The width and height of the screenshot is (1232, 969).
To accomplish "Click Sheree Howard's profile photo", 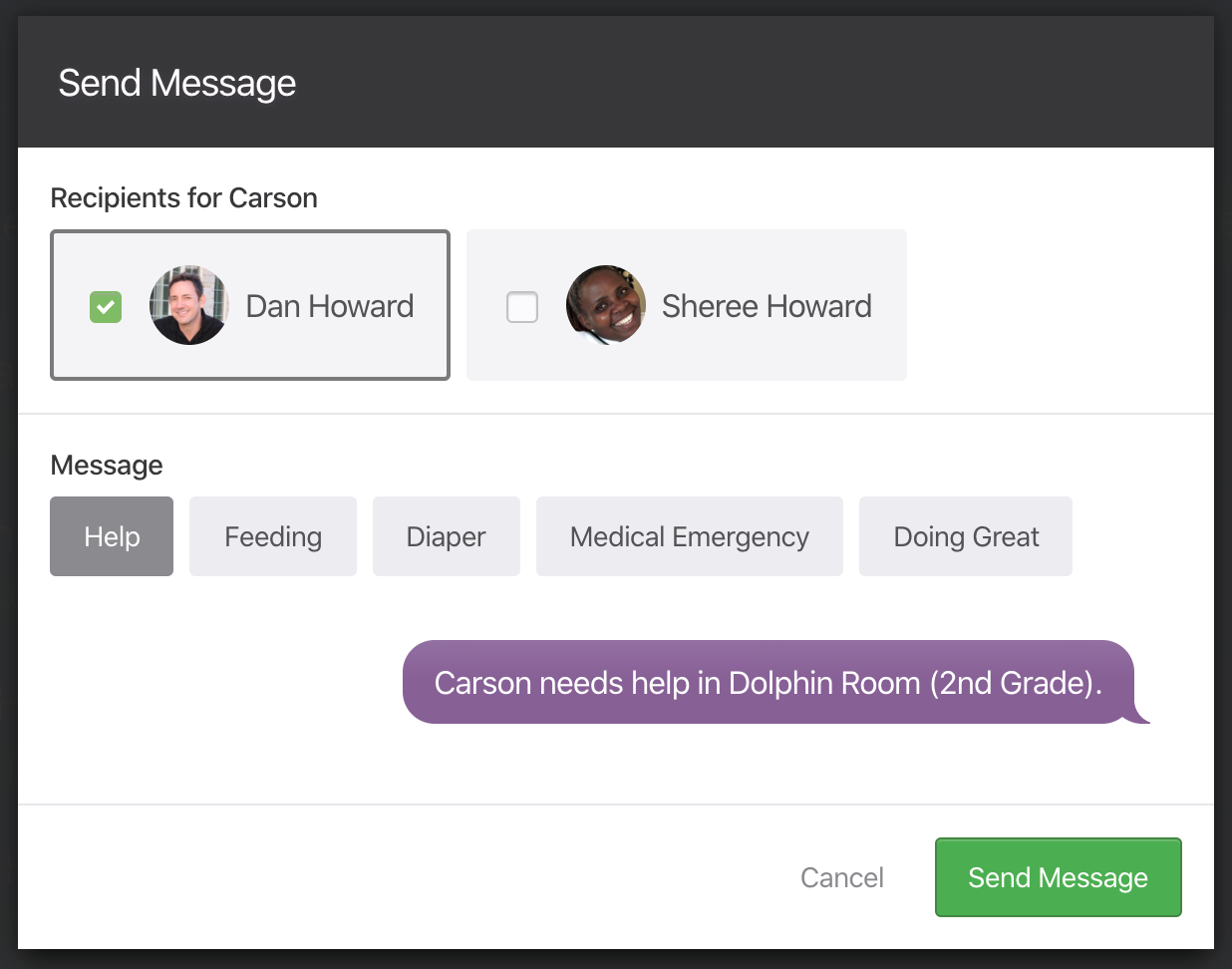I will (x=605, y=305).
